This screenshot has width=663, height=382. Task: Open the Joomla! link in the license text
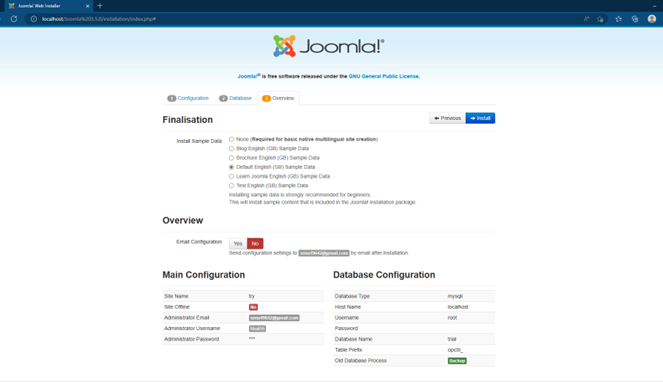[248, 76]
